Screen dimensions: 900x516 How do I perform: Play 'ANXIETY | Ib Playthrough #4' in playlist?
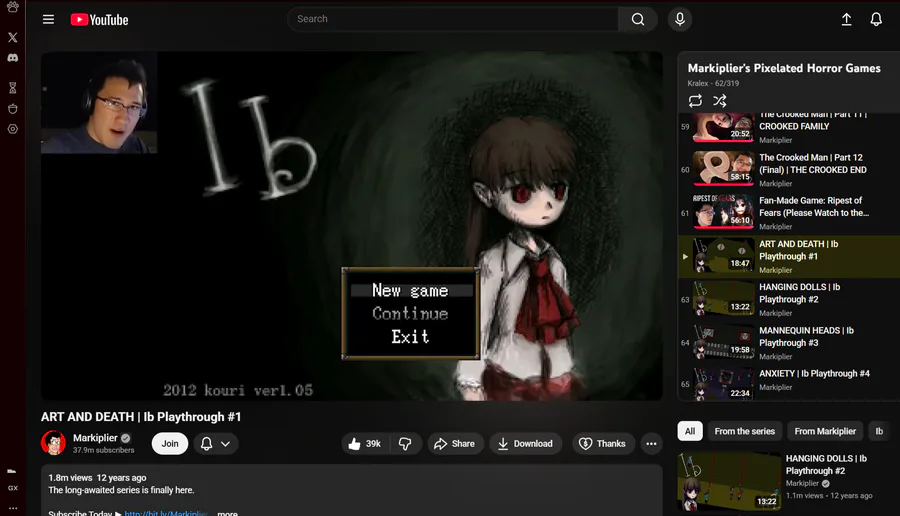pos(789,383)
